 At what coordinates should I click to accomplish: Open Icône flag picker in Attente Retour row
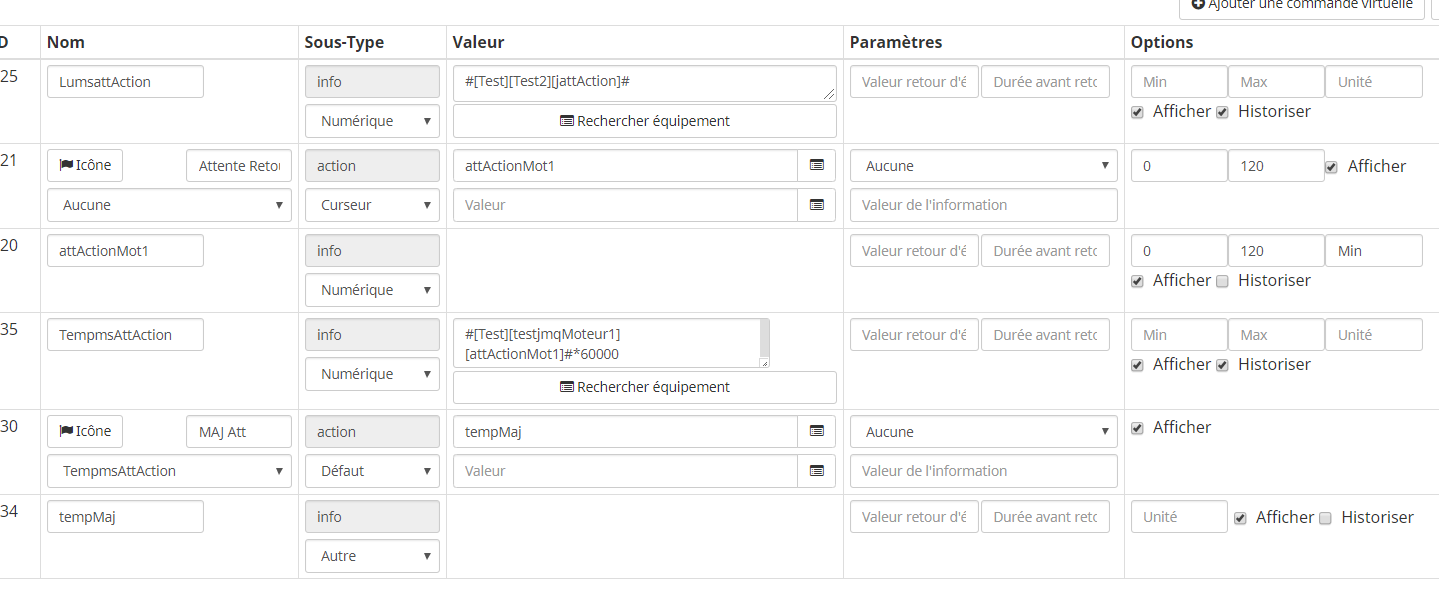tap(85, 166)
